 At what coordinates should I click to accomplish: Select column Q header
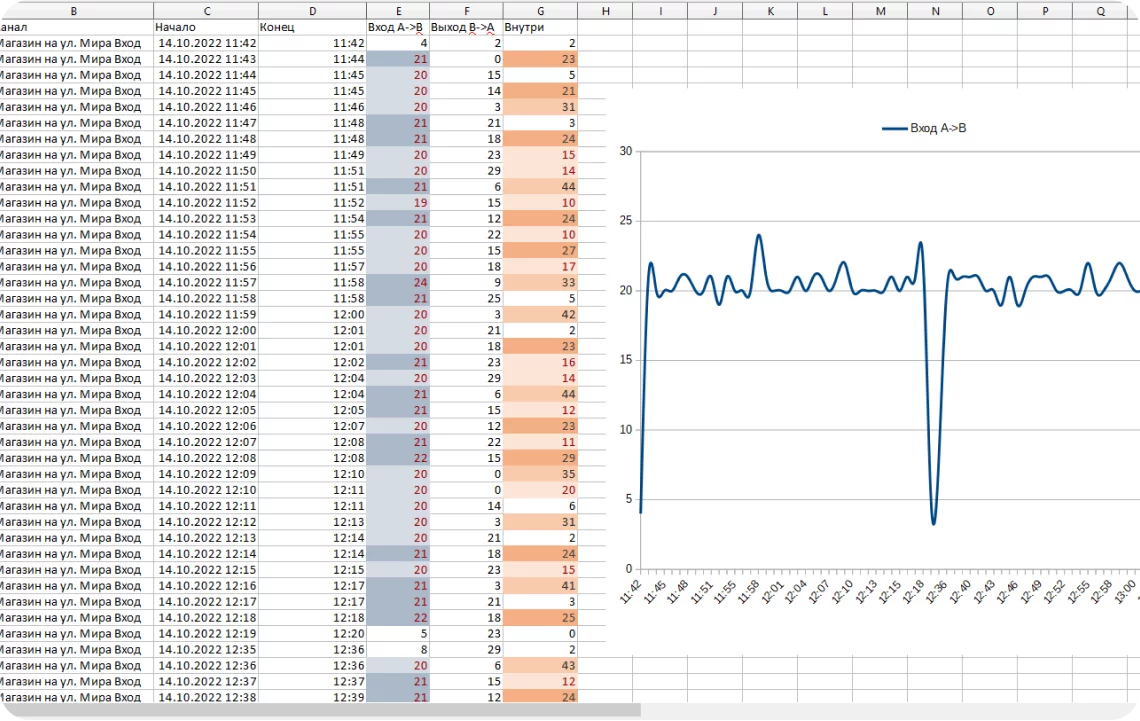[1100, 11]
